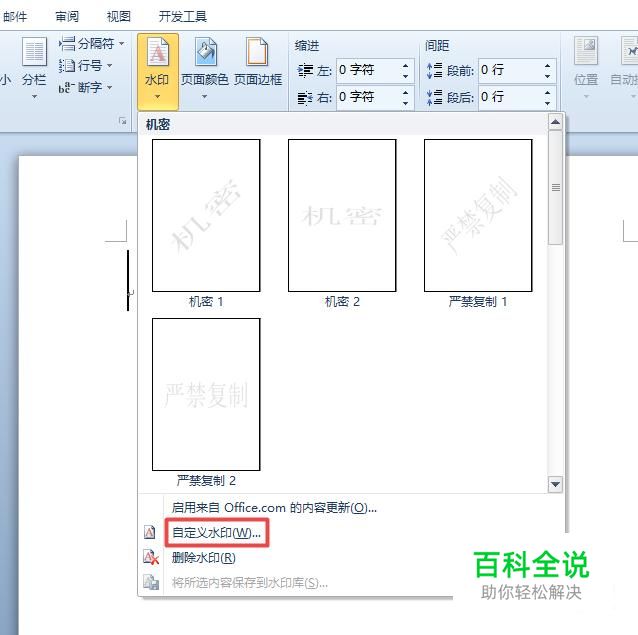Click the 分隔符 breaks icon
This screenshot has width=638, height=635.
tap(67, 43)
